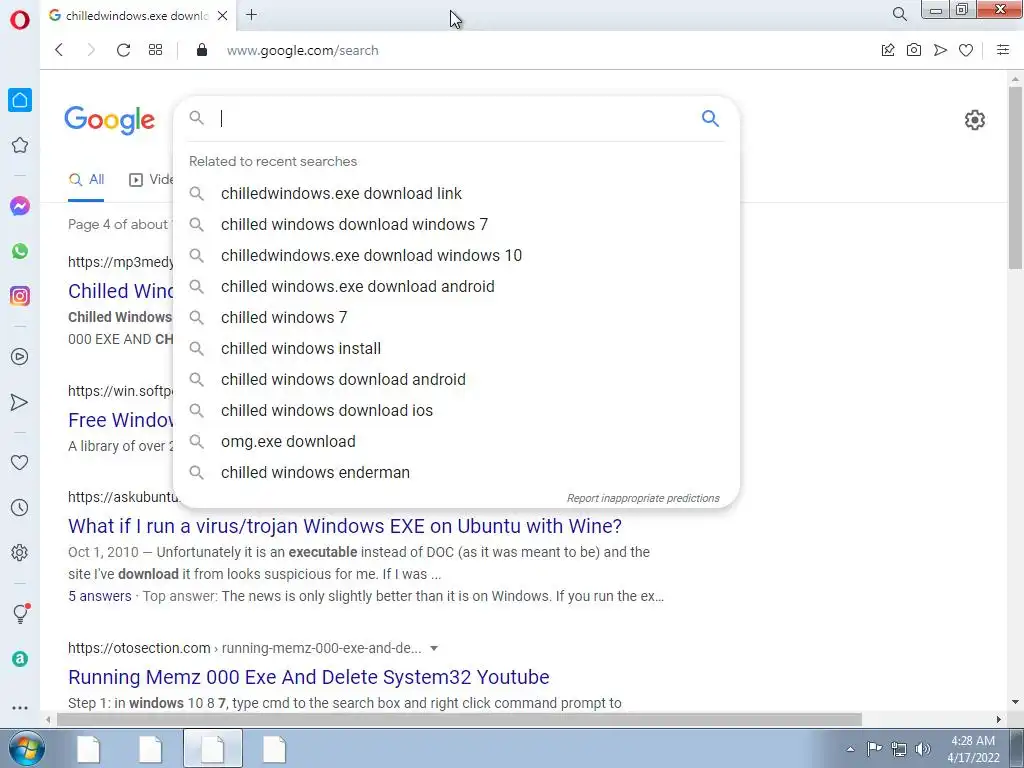This screenshot has width=1024, height=768.
Task: Select the Videos results tab
Action: point(152,180)
